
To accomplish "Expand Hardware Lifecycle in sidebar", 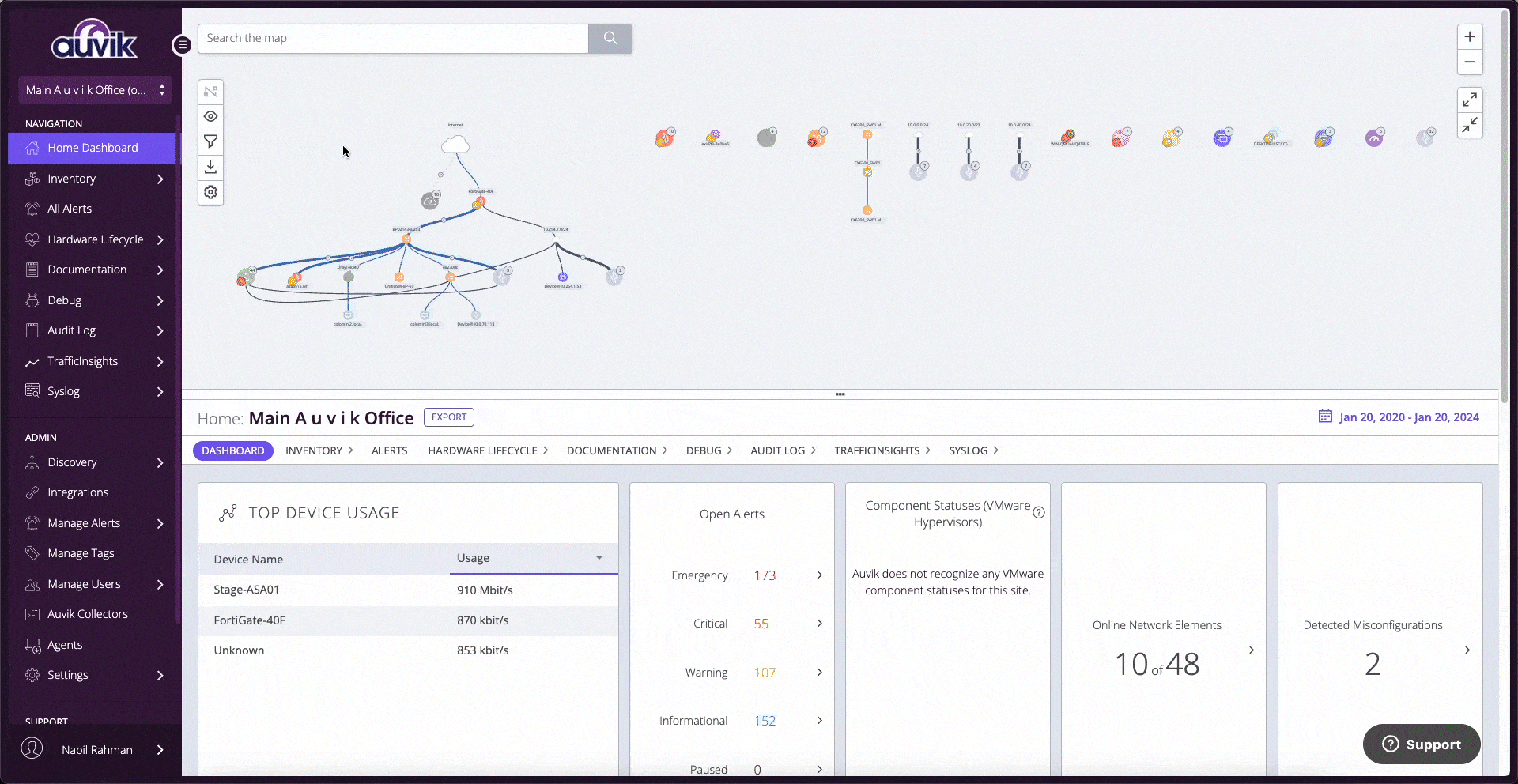I will tap(160, 239).
